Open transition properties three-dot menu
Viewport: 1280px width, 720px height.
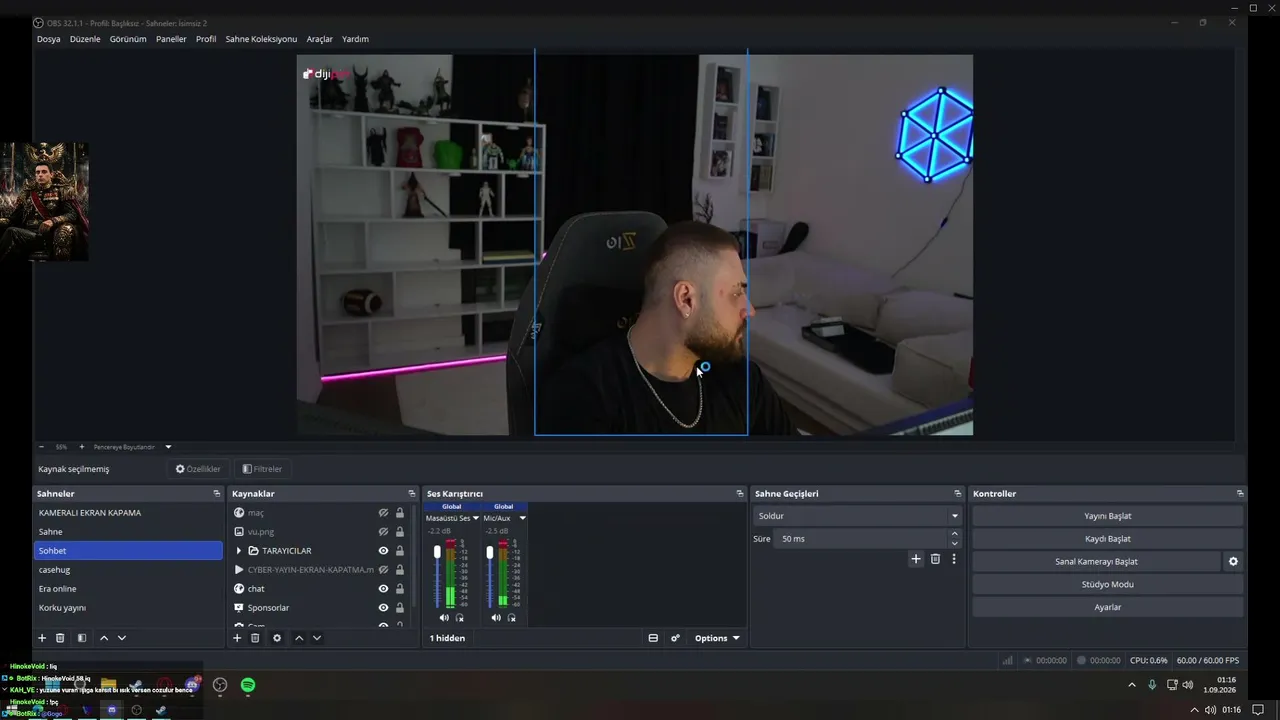coord(954,559)
